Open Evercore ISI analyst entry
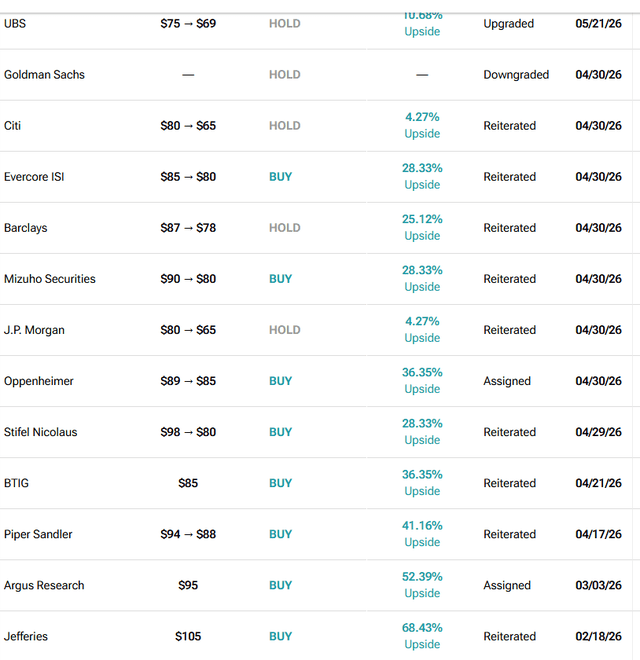 (34, 177)
